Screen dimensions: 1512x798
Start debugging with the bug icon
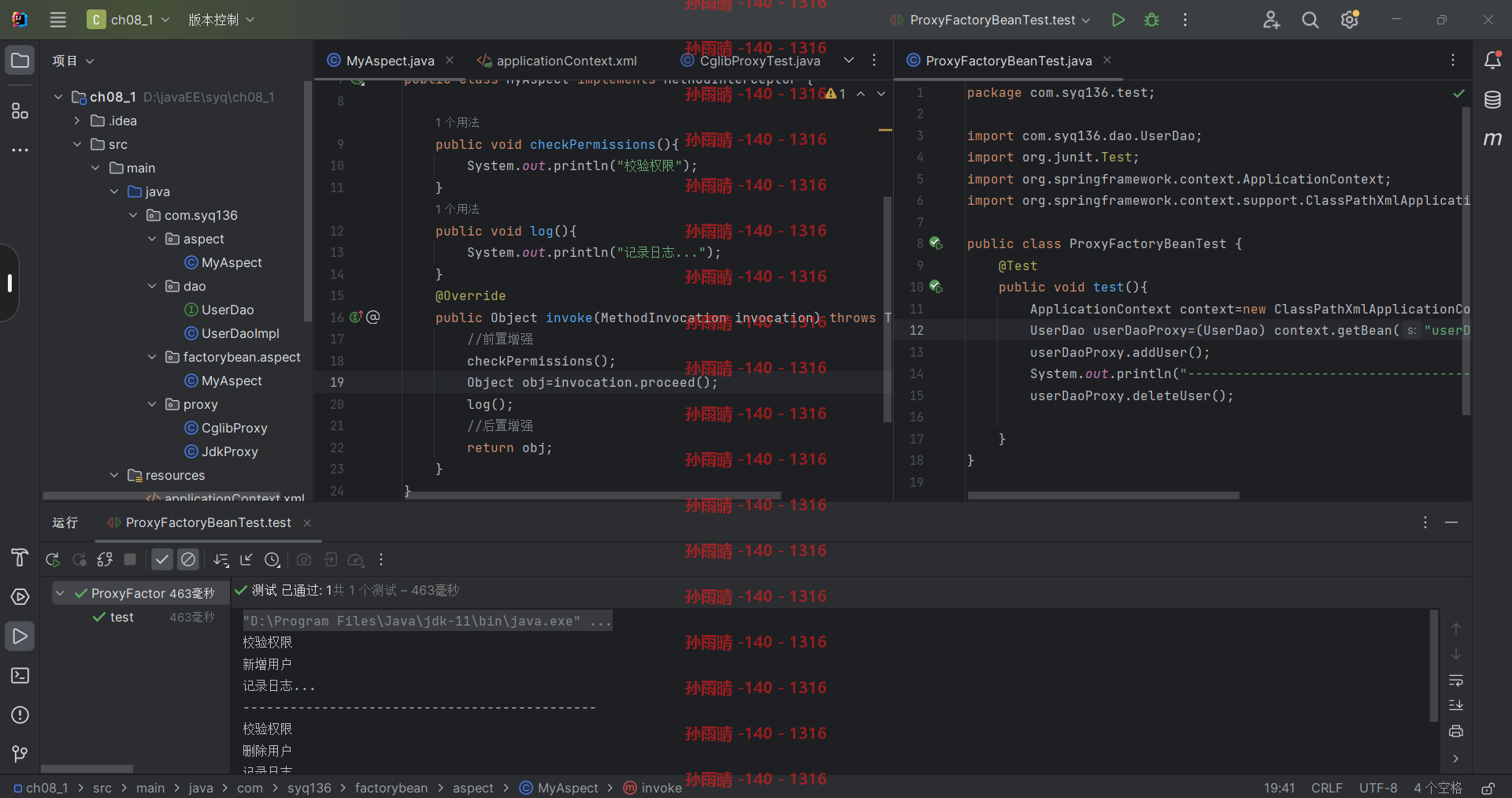coord(1151,20)
